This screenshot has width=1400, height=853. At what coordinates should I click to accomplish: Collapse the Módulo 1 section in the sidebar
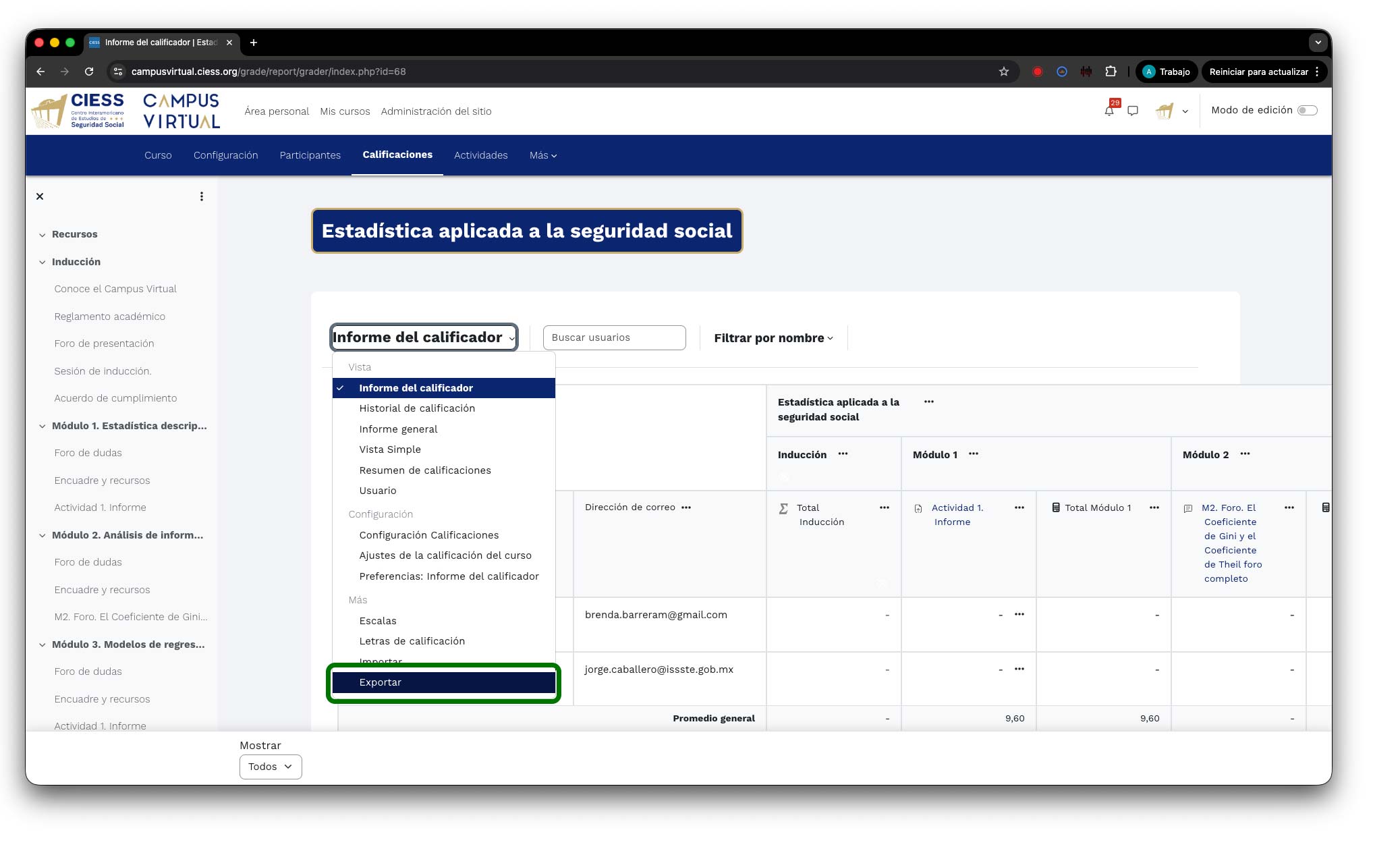click(x=42, y=426)
